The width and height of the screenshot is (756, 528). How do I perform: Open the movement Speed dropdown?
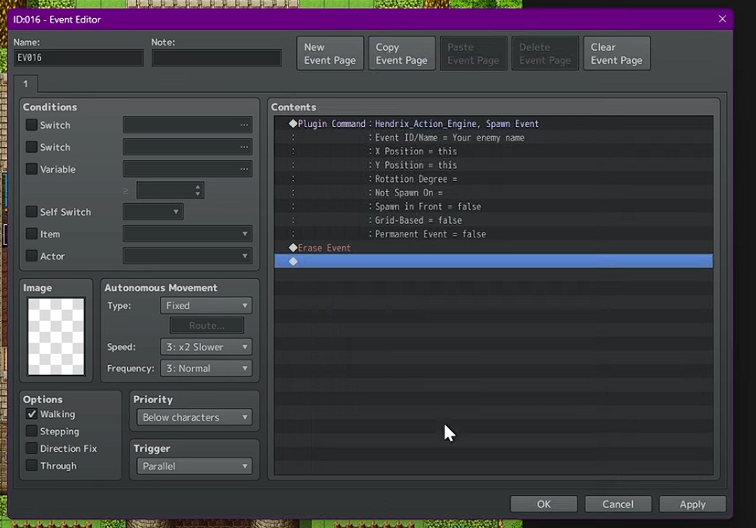pyautogui.click(x=206, y=347)
